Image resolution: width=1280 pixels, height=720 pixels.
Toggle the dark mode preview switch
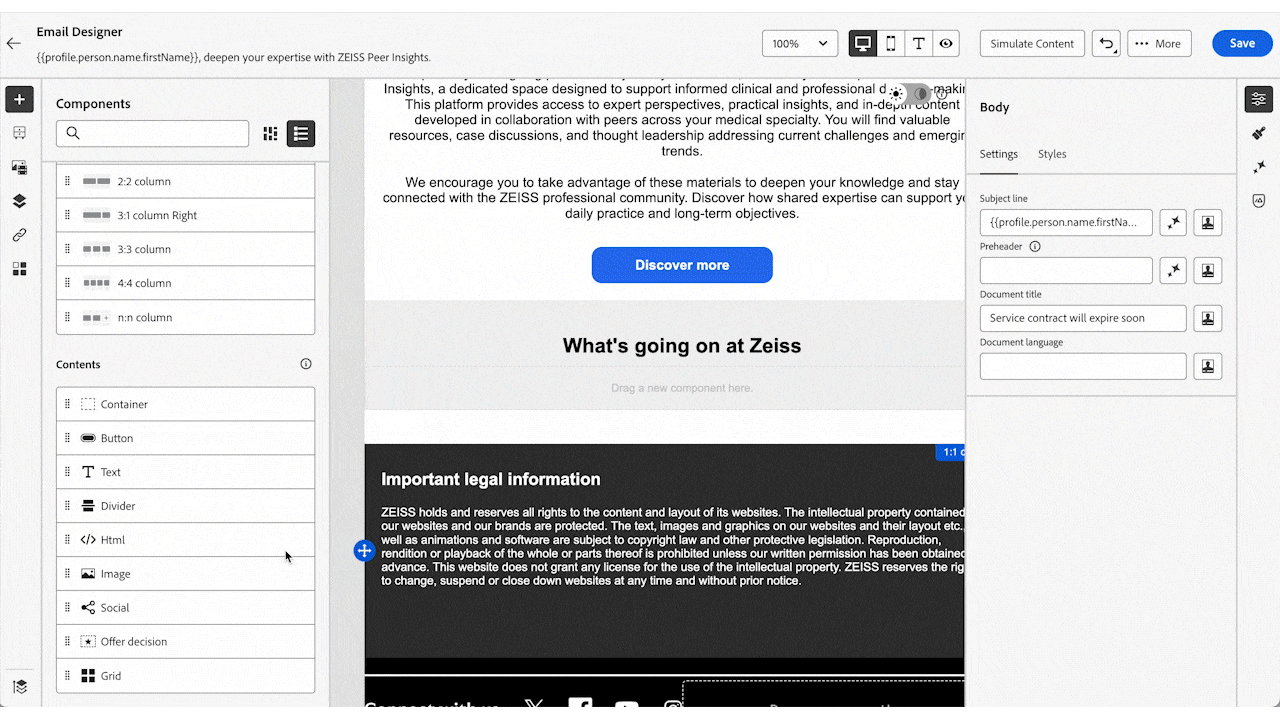908,93
